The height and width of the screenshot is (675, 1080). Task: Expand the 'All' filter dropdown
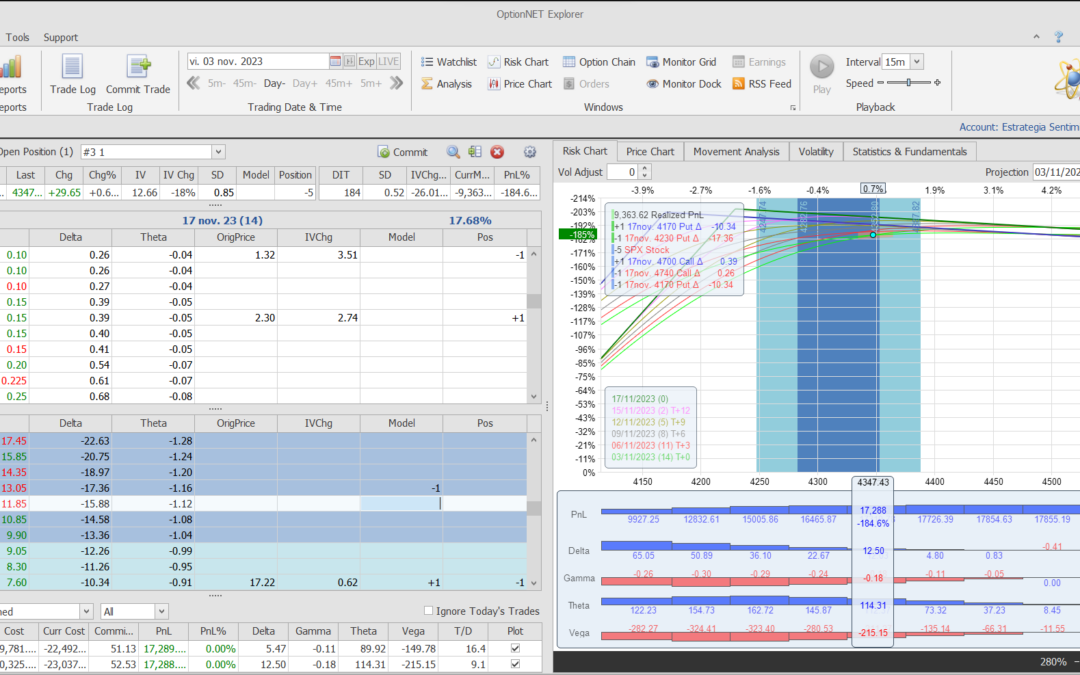click(161, 611)
